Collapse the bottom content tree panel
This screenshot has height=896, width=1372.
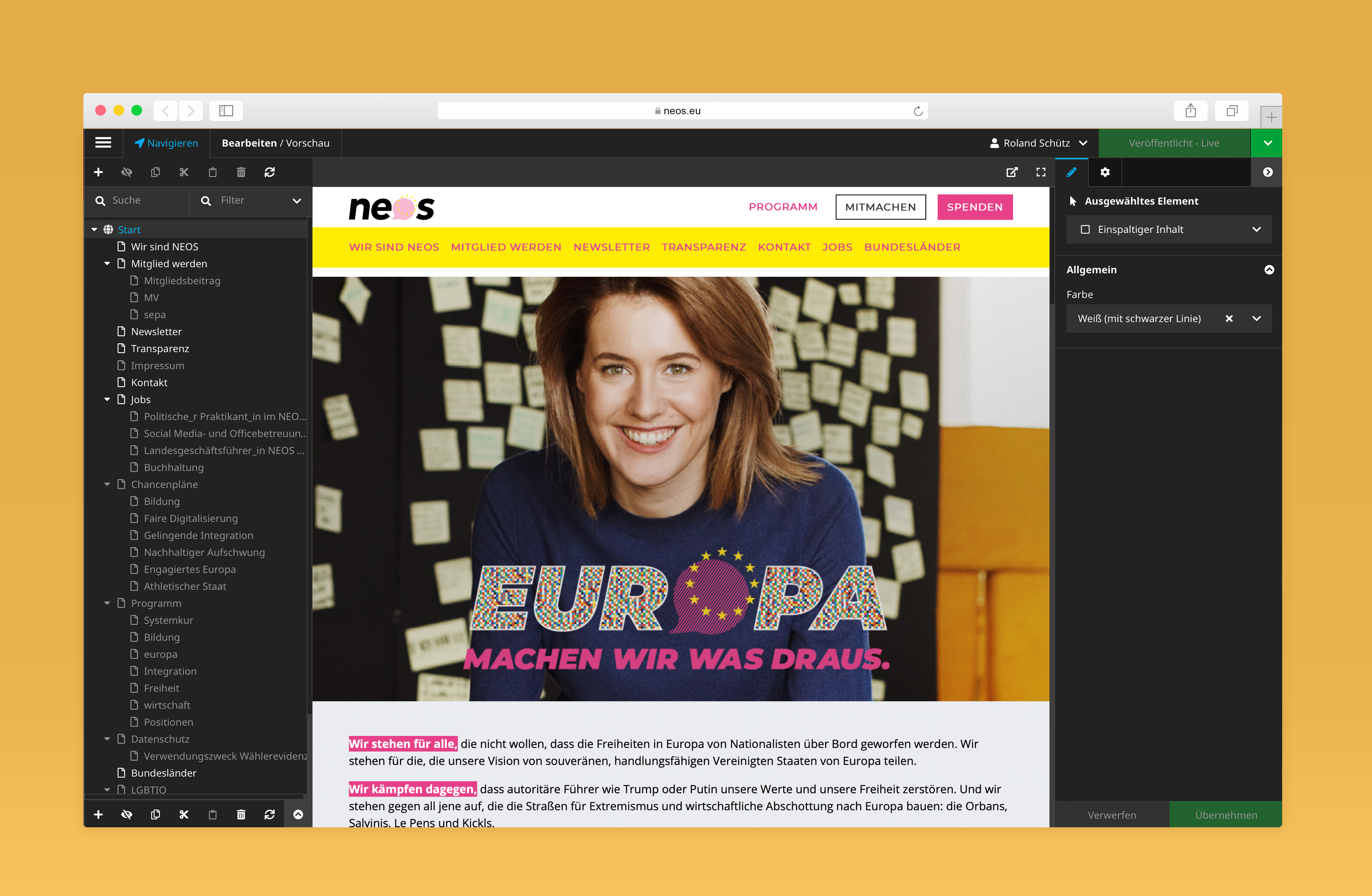298,814
